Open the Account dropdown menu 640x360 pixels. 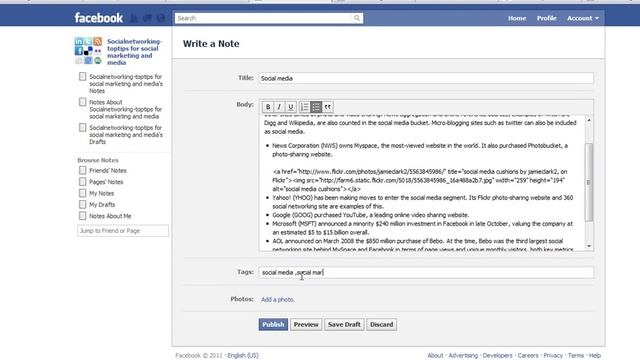click(583, 18)
